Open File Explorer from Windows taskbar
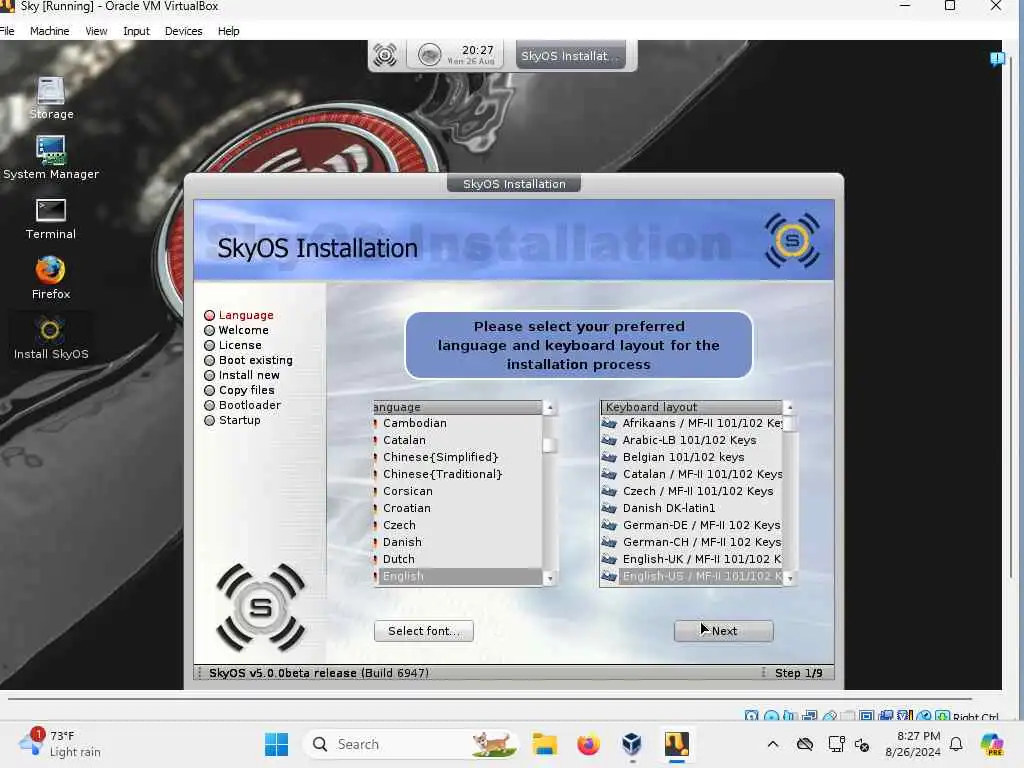 click(x=544, y=744)
